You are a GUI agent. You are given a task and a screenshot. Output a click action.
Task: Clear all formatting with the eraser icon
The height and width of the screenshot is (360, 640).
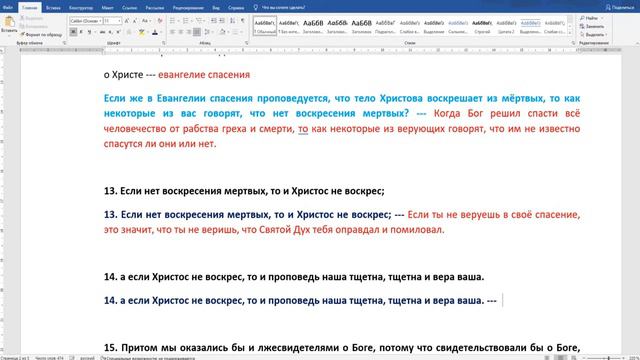pyautogui.click(x=160, y=20)
